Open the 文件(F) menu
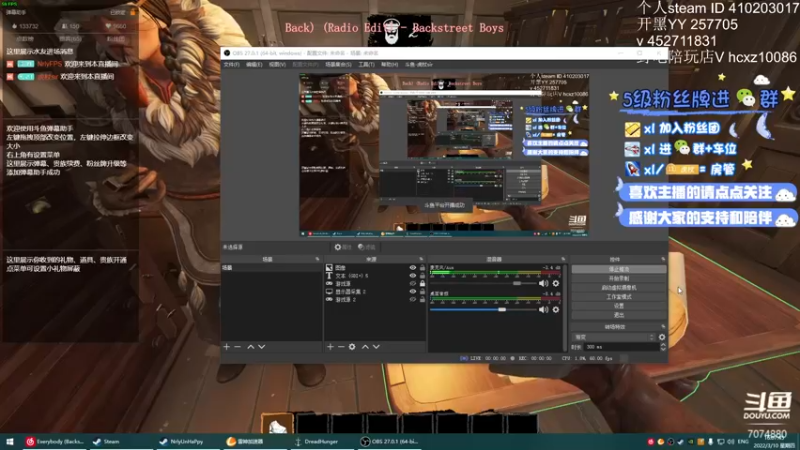 231,65
